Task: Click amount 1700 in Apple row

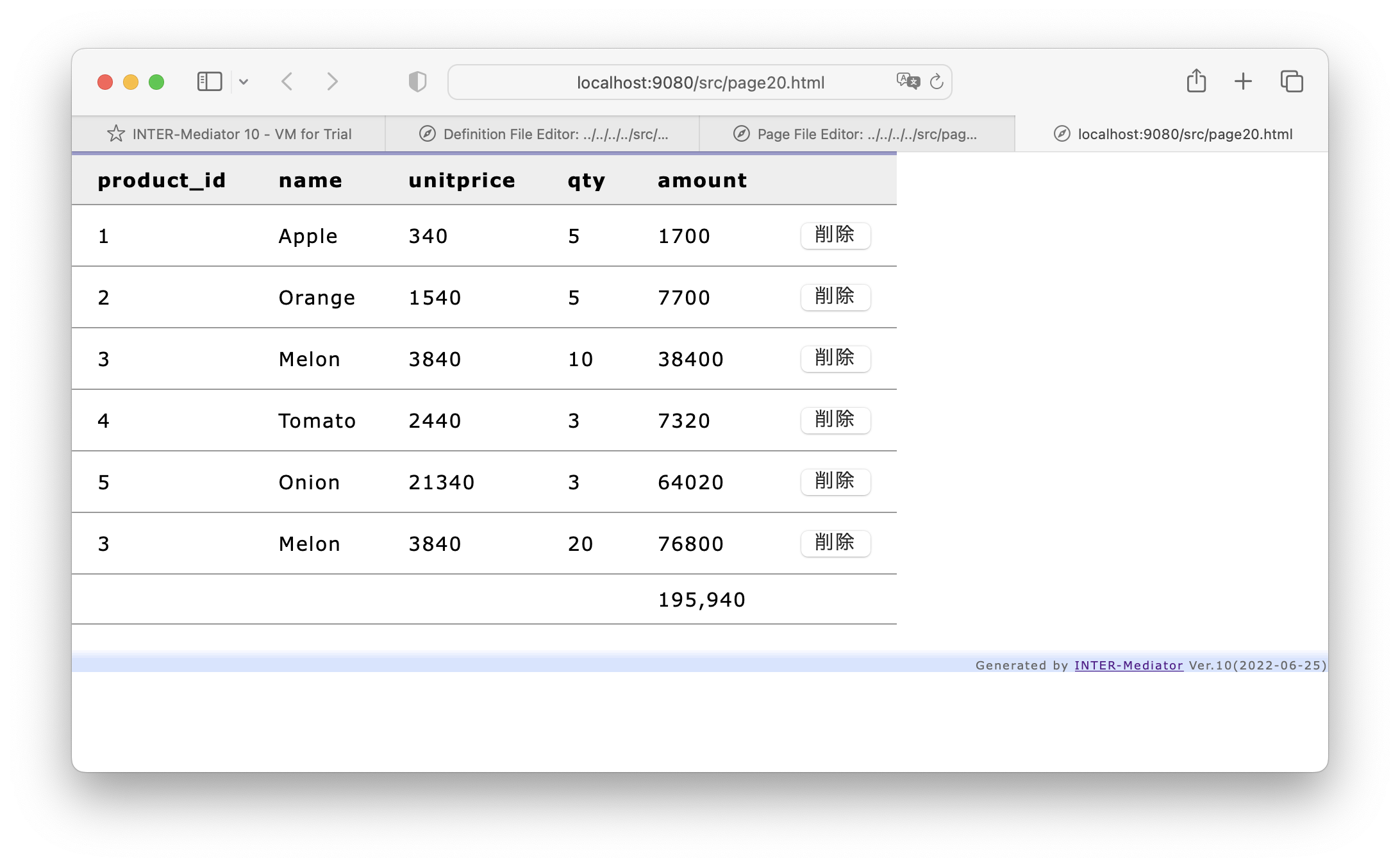Action: point(684,237)
